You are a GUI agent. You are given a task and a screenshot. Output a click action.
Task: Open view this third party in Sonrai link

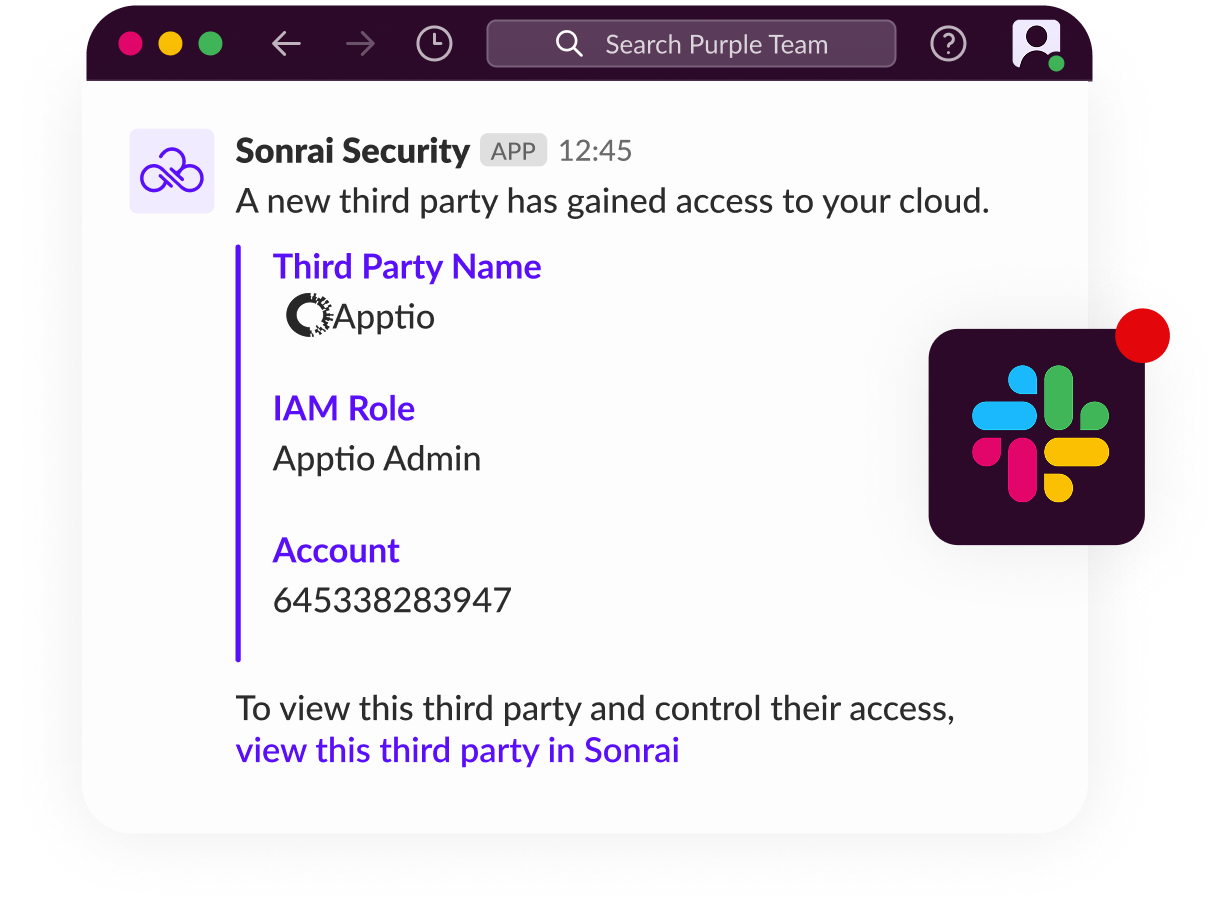(x=457, y=750)
